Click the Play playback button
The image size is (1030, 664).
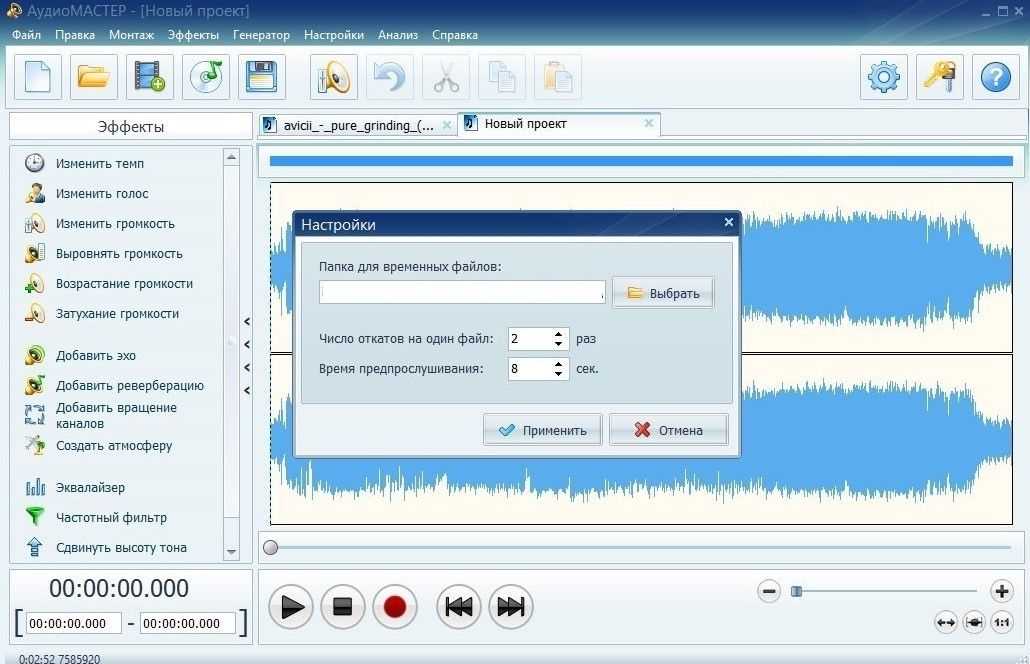pos(291,607)
